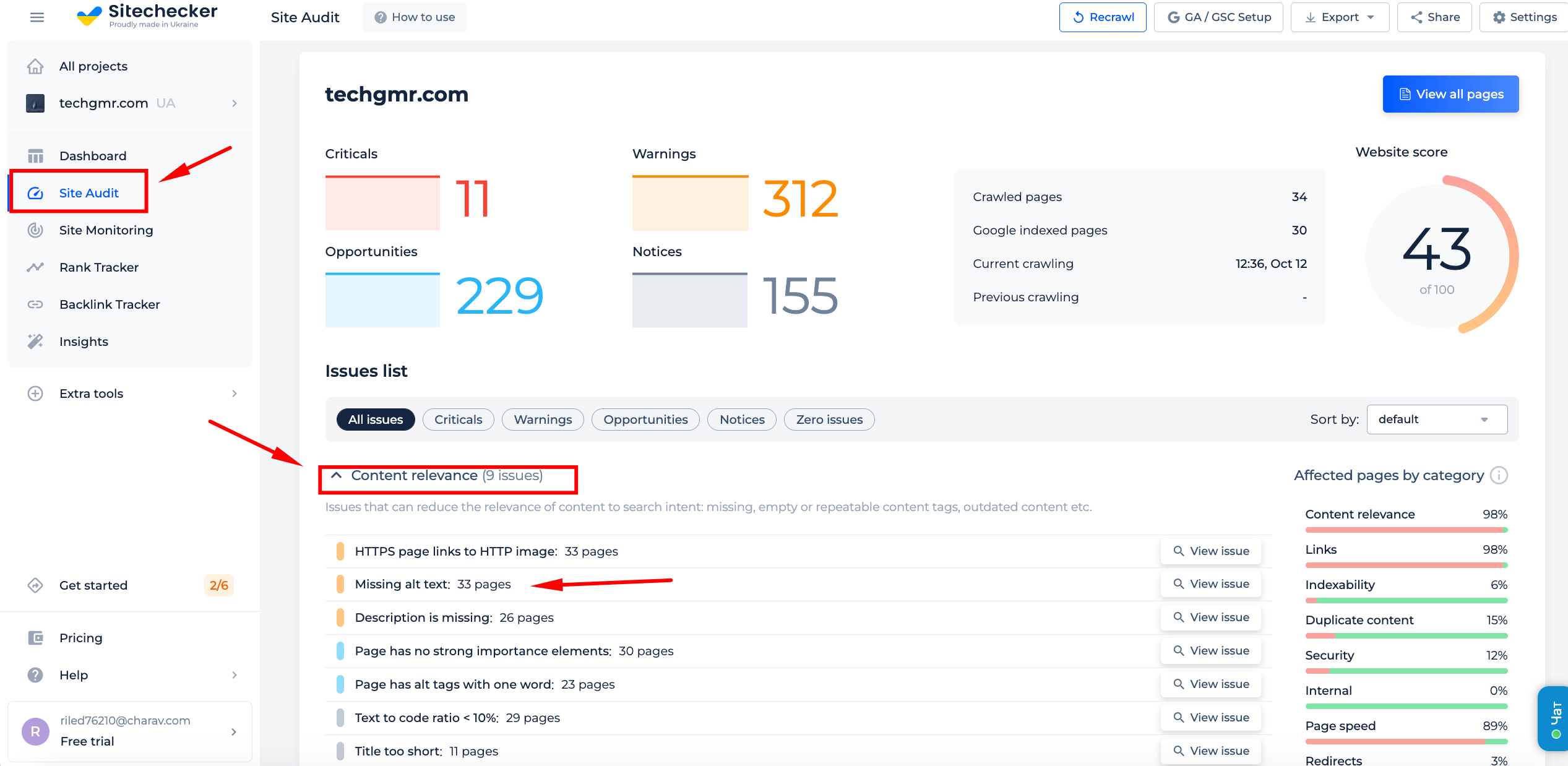Viewport: 1568px width, 766px height.
Task: Open All projects home icon
Action: (x=35, y=66)
